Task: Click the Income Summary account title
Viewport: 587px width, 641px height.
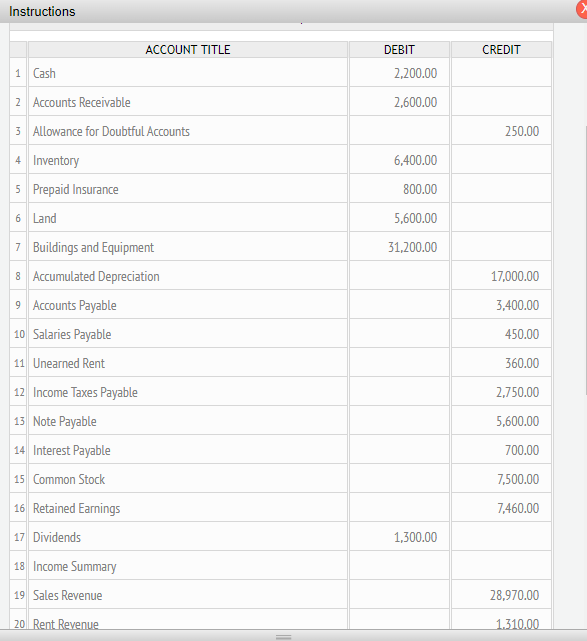Action: [74, 567]
